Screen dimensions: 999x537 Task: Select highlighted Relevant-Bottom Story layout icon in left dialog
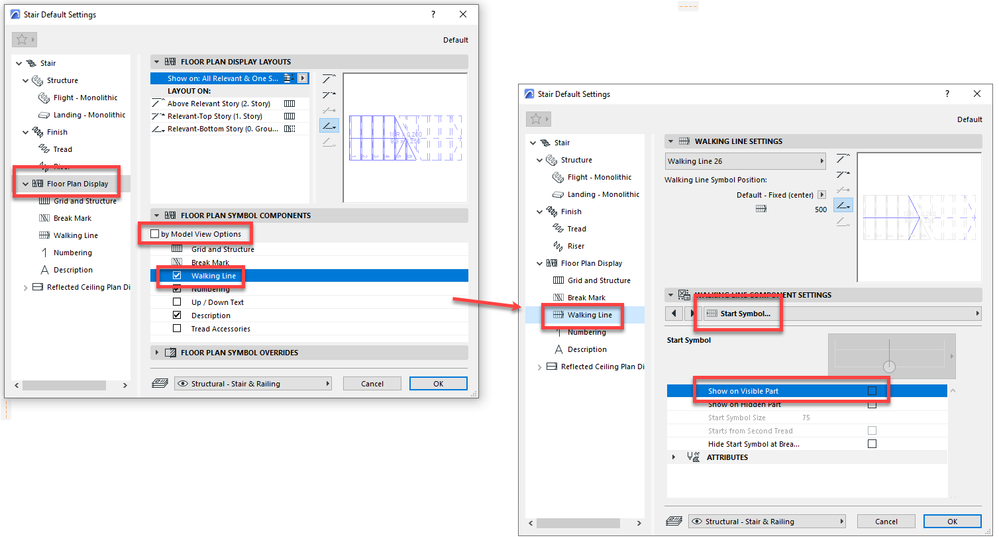[329, 126]
